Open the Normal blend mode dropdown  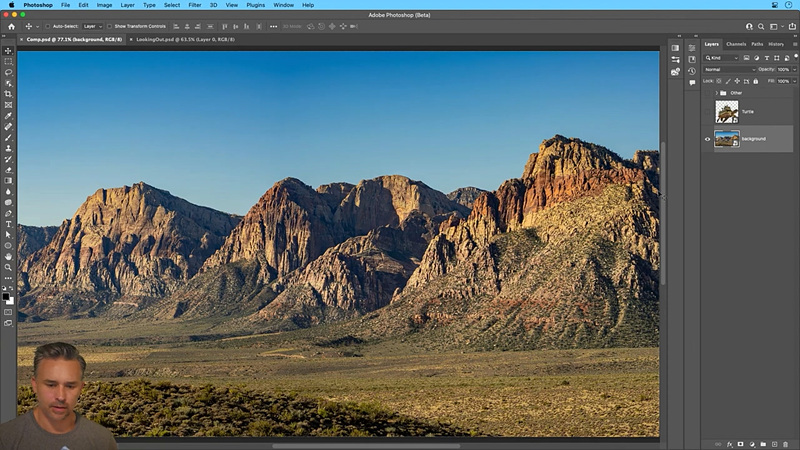[x=730, y=69]
